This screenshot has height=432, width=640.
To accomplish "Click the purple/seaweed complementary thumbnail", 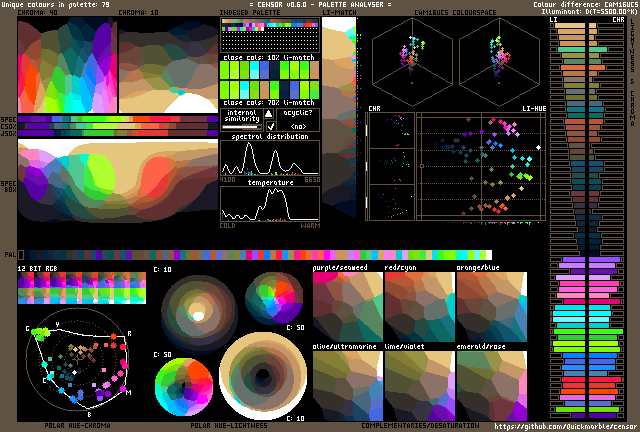I will (x=347, y=305).
